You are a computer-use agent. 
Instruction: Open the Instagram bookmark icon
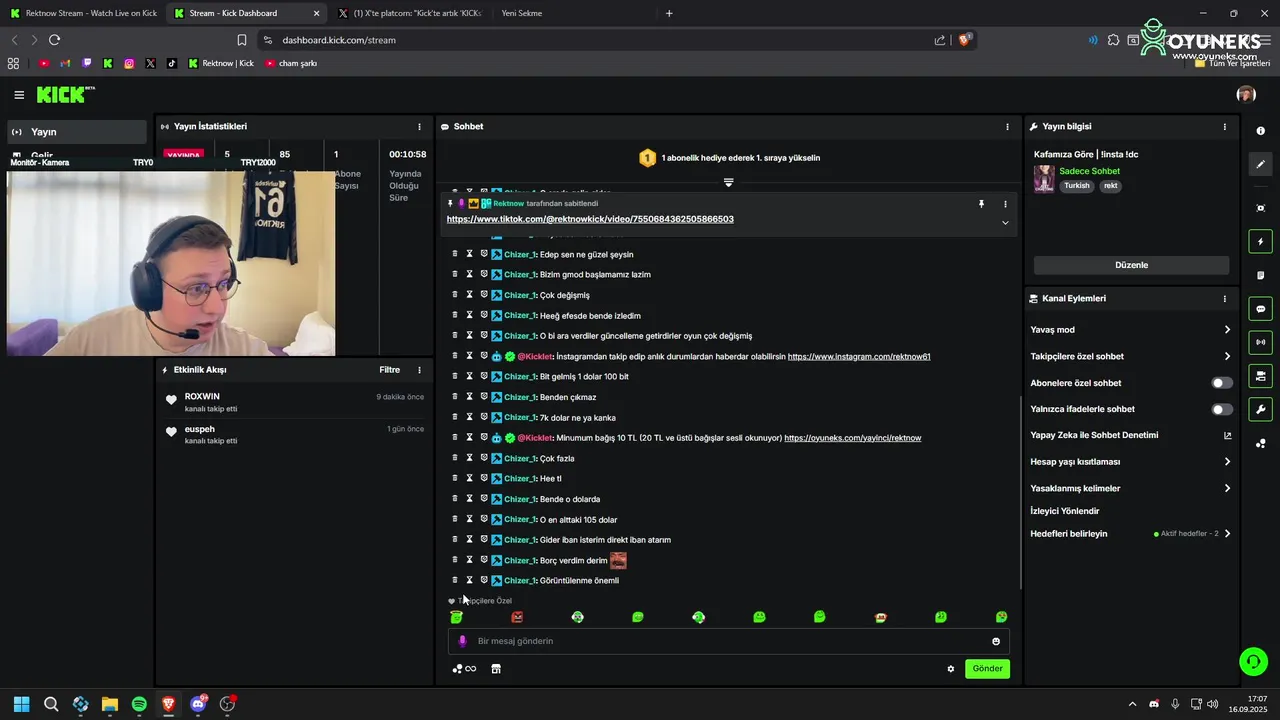point(129,63)
